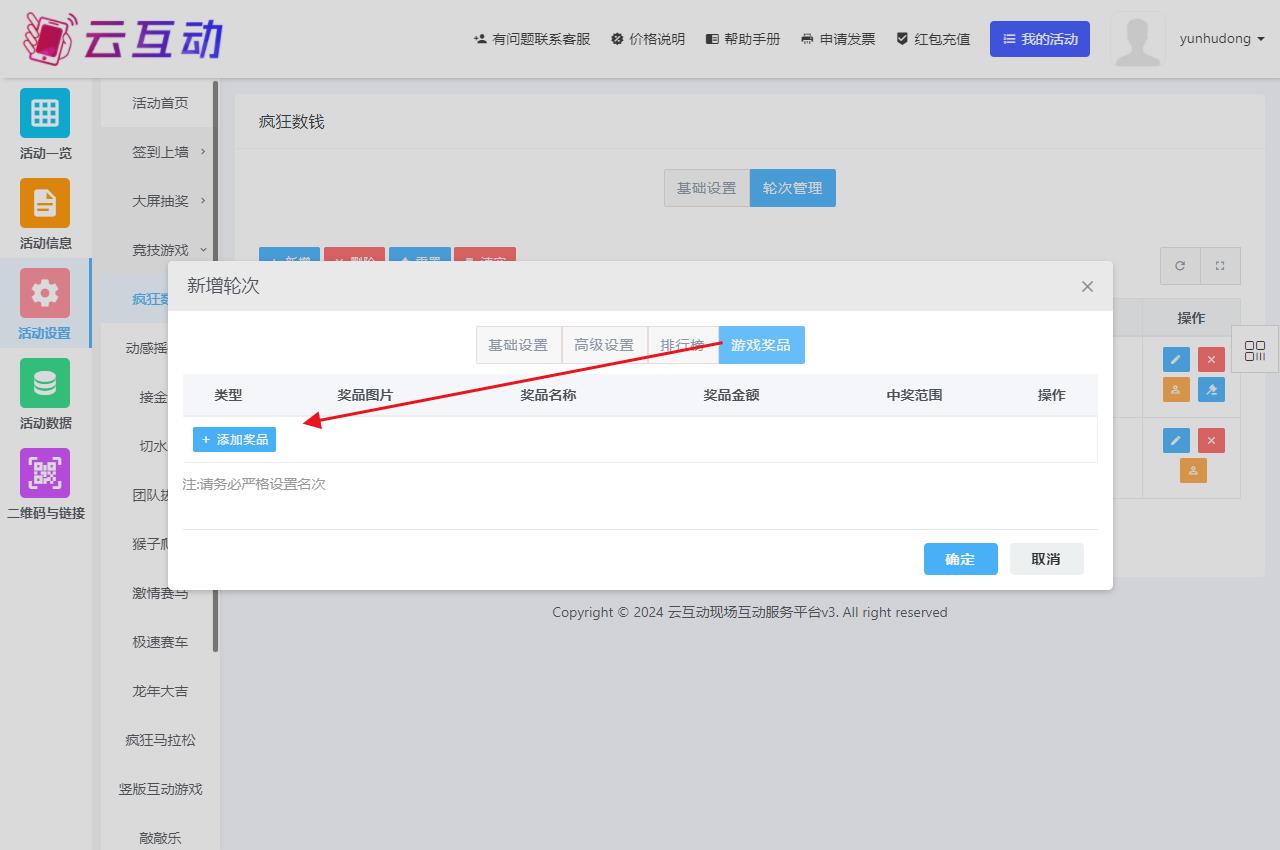The height and width of the screenshot is (850, 1280).
Task: Click the 中奖范围 column header
Action: (x=914, y=395)
